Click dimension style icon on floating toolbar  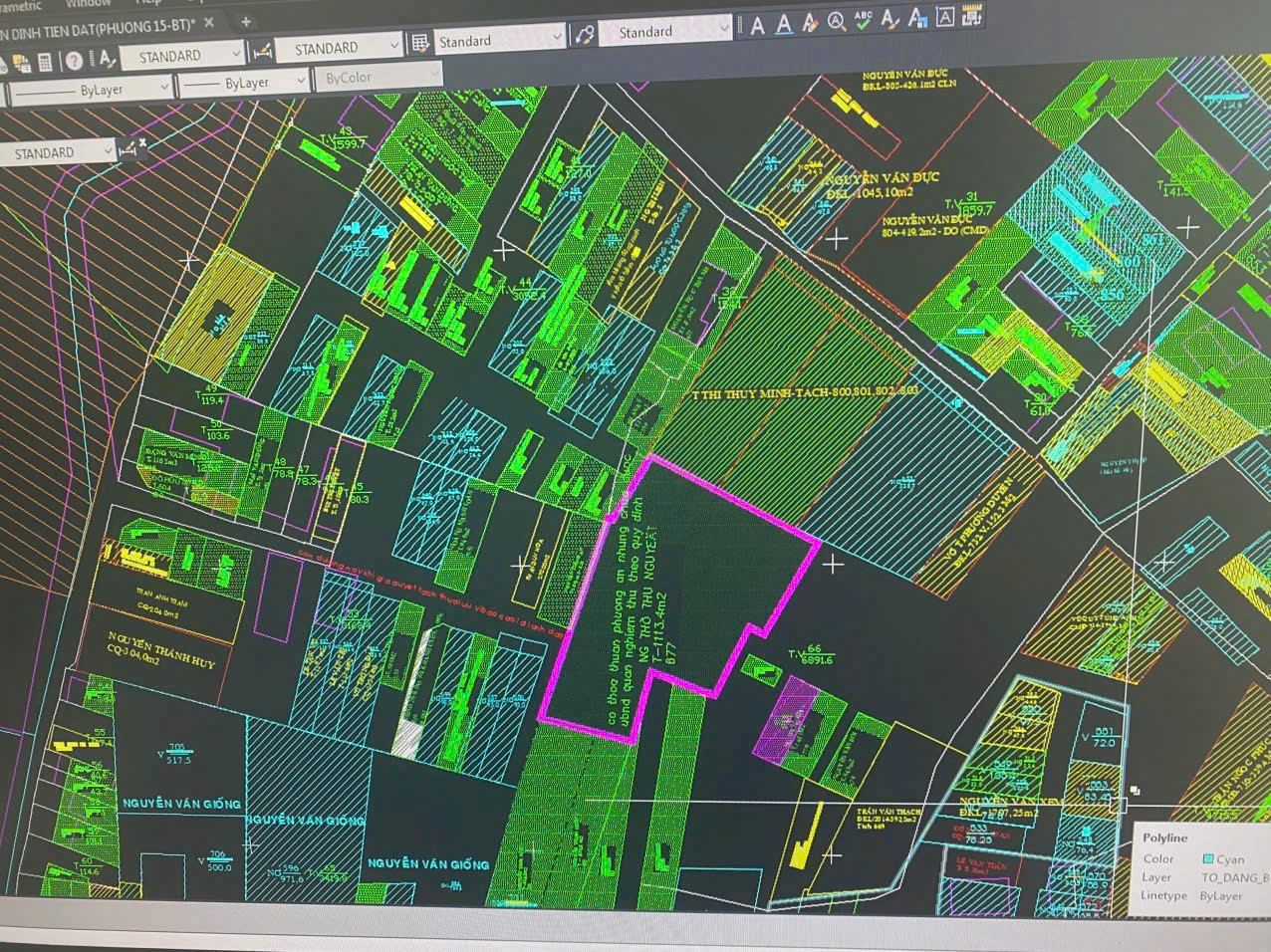point(127,150)
